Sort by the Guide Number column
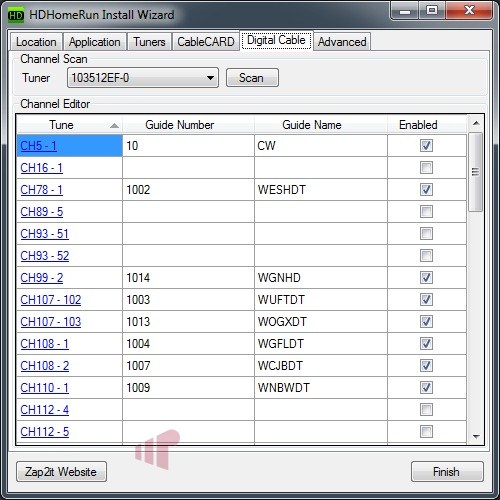Image resolution: width=500 pixels, height=500 pixels. click(188, 125)
